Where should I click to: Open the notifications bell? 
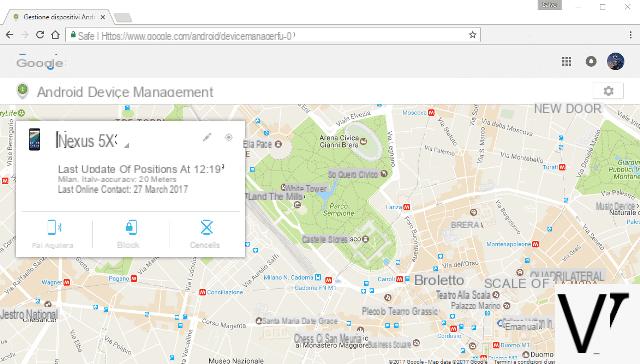[x=591, y=62]
